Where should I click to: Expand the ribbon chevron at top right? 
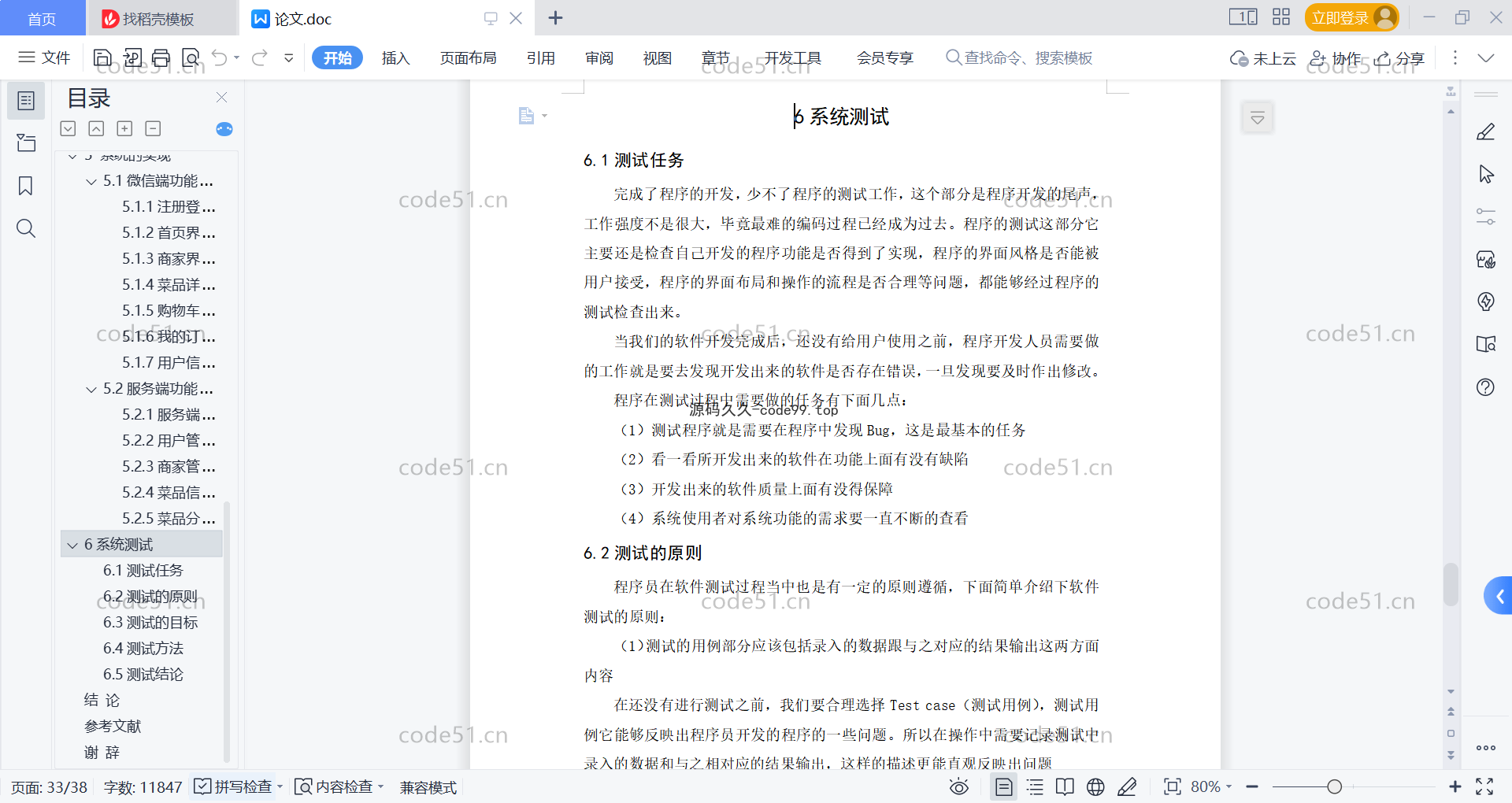1486,57
